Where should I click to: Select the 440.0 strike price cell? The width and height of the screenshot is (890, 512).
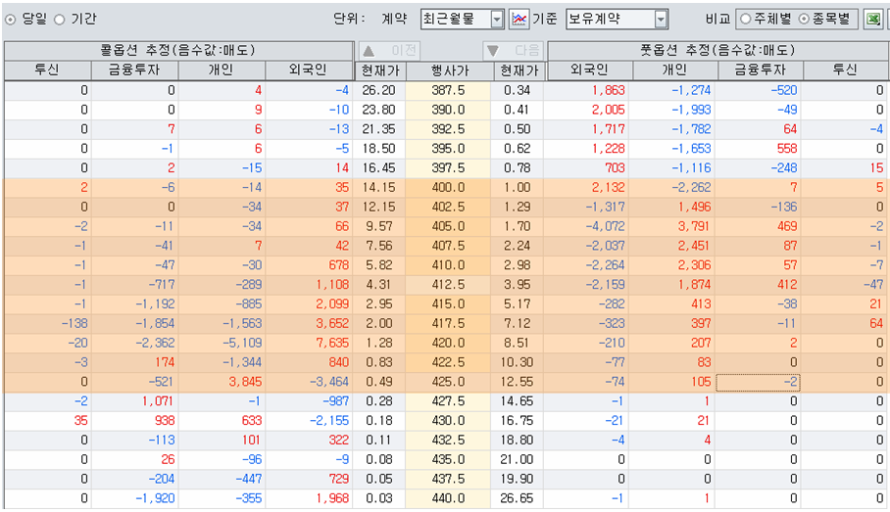(x=447, y=497)
